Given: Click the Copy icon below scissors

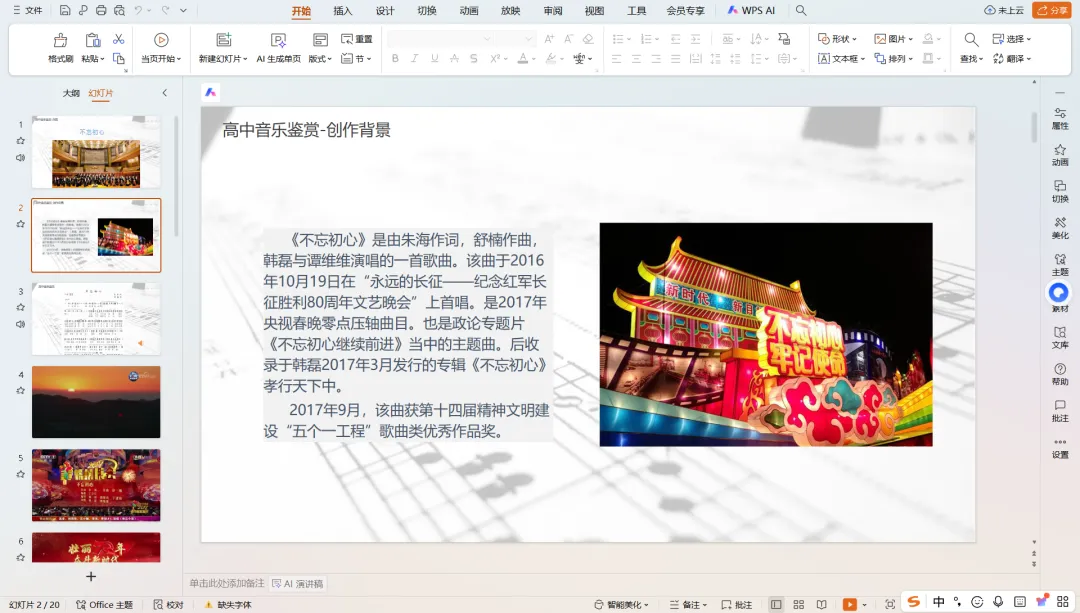Looking at the screenshot, I should tap(118, 59).
